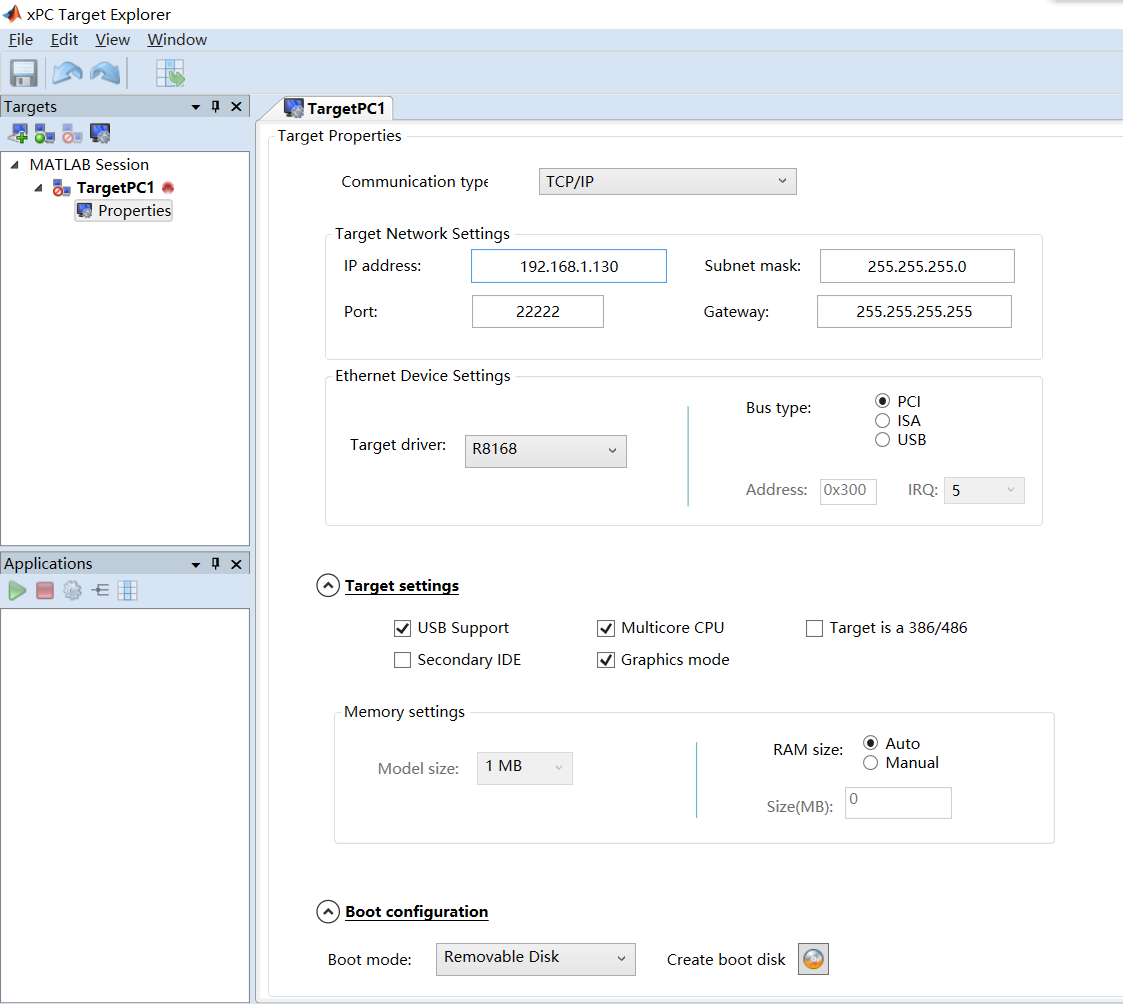This screenshot has height=1004, width=1123.
Task: Switch to the TargetPC1 tab
Action: pos(335,108)
